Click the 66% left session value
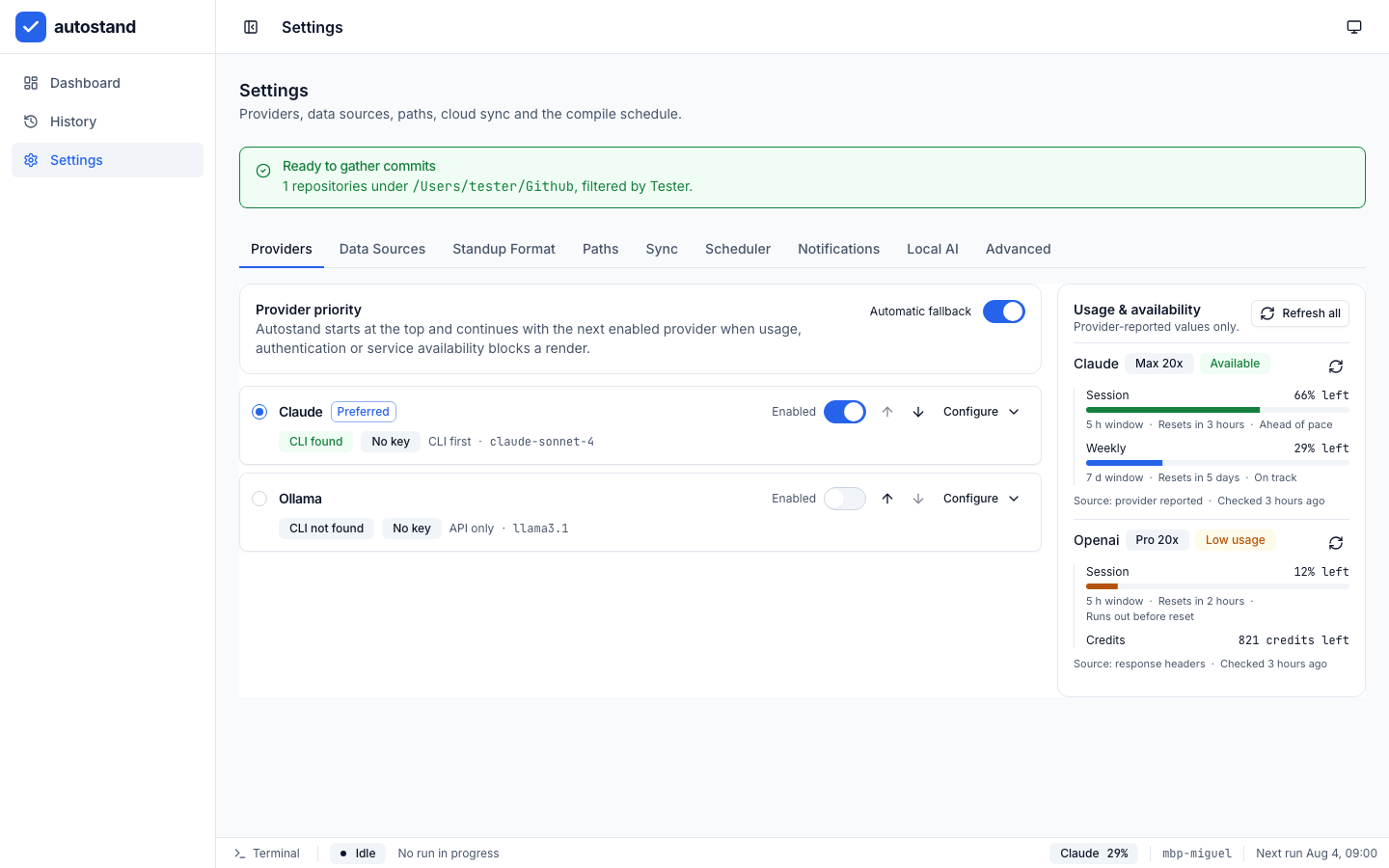The image size is (1389, 868). 1321,395
